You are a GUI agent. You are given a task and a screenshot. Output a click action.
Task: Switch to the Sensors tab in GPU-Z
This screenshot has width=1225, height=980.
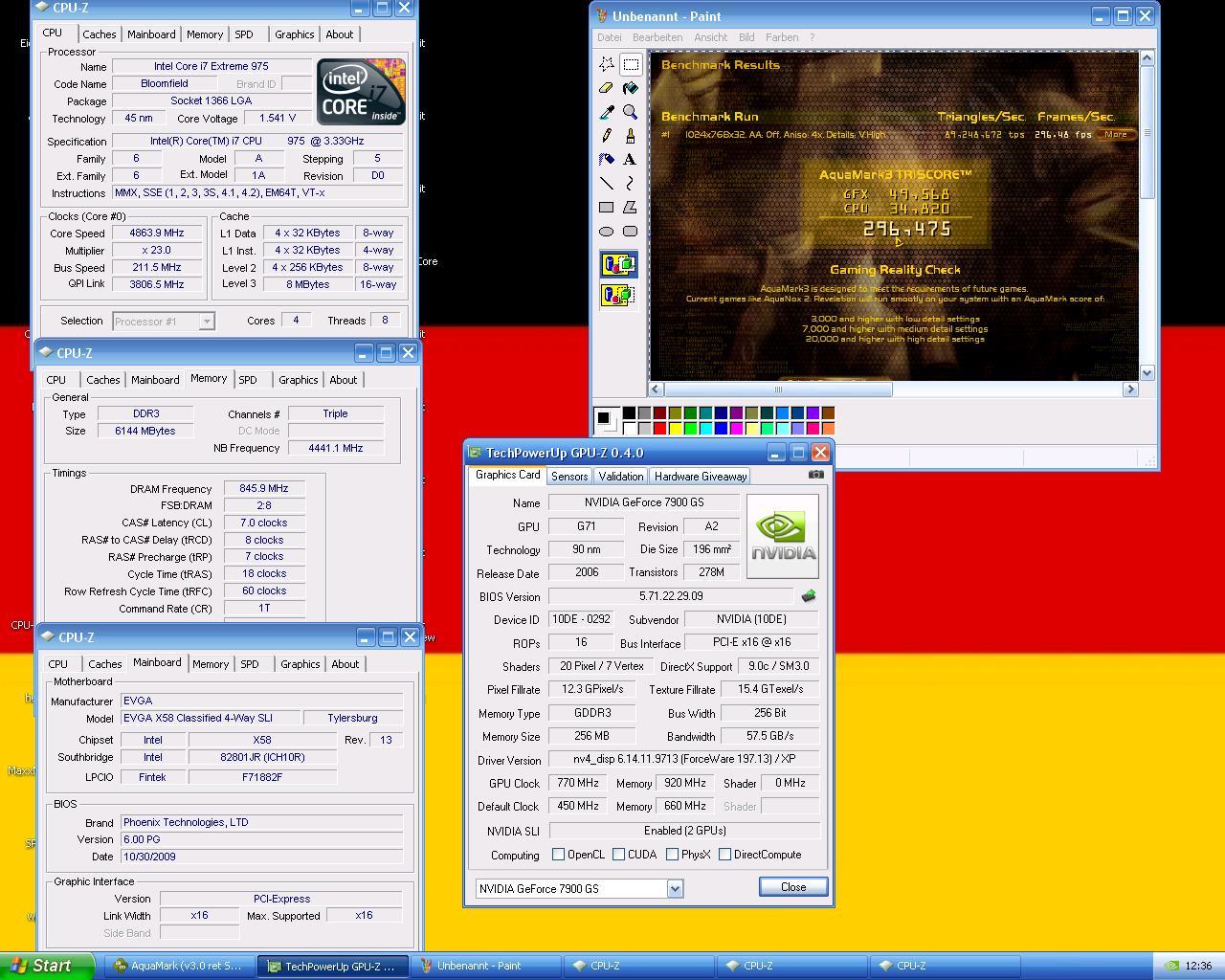(x=569, y=477)
